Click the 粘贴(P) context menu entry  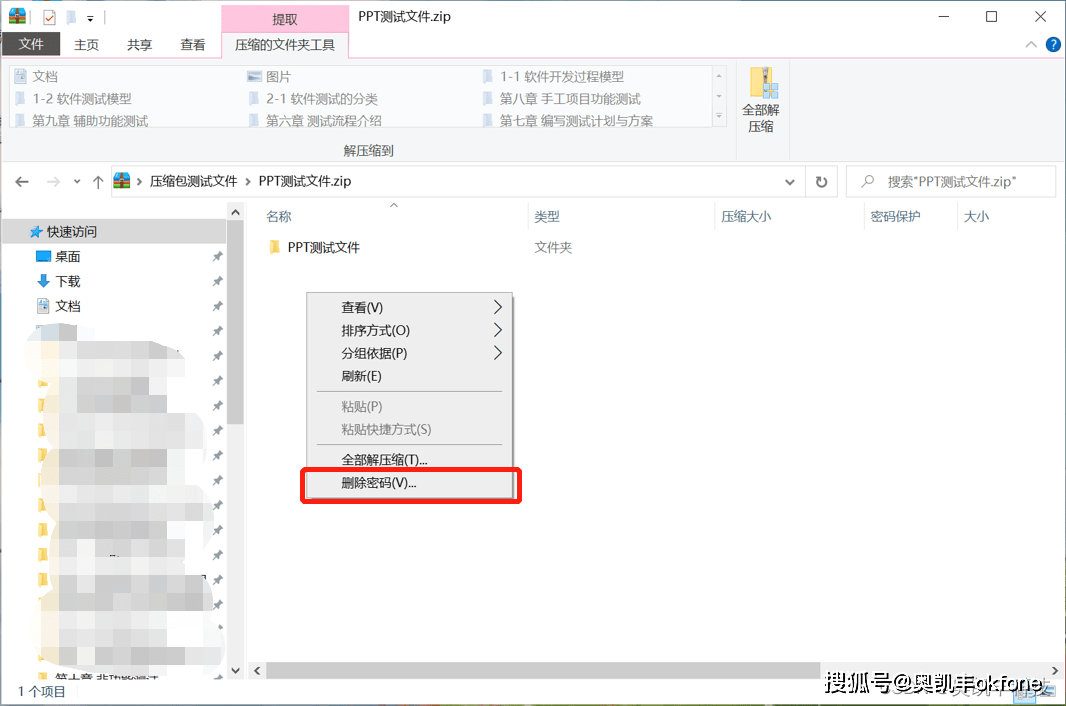[x=409, y=407]
